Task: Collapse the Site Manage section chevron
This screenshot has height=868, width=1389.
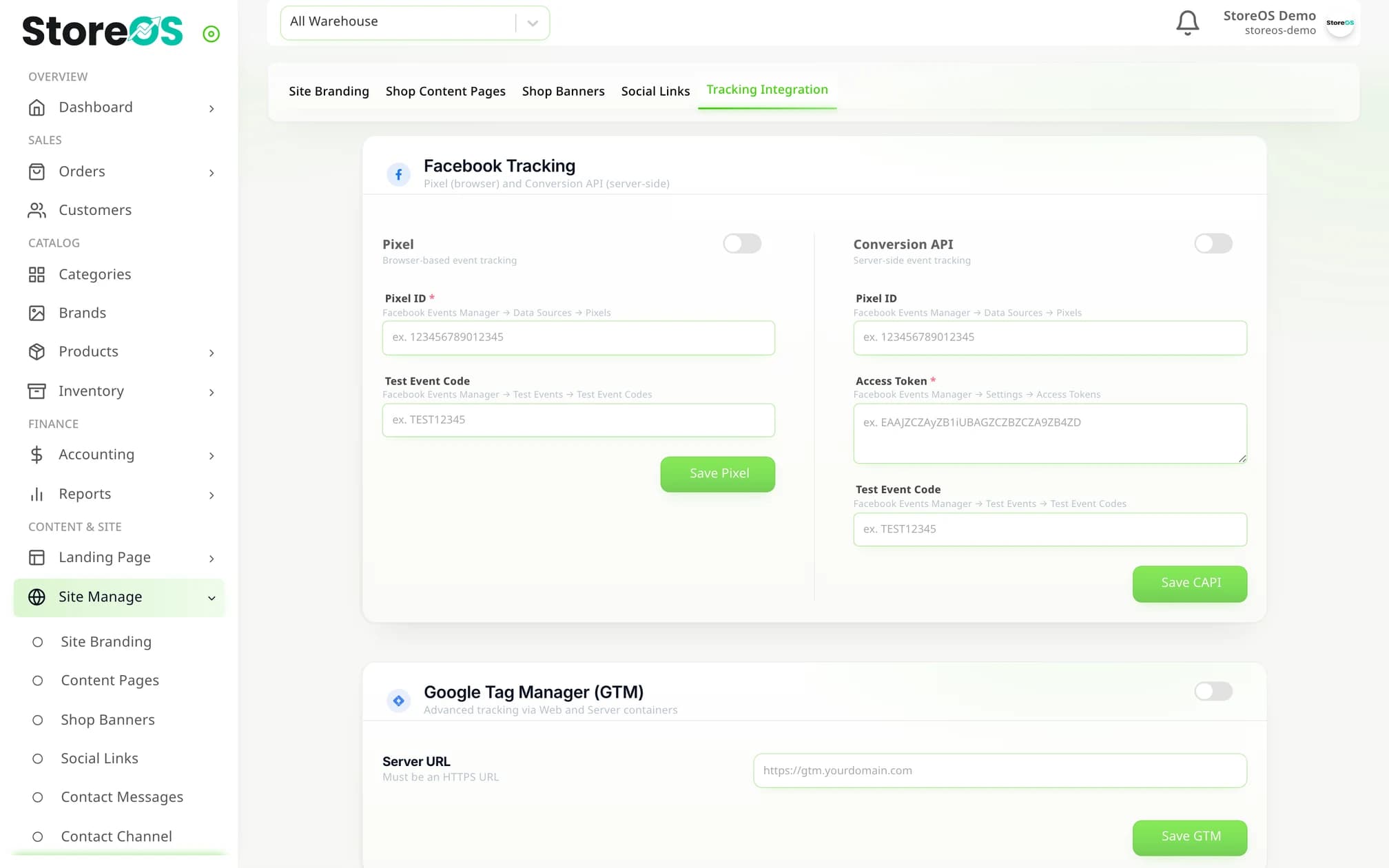Action: 212,598
